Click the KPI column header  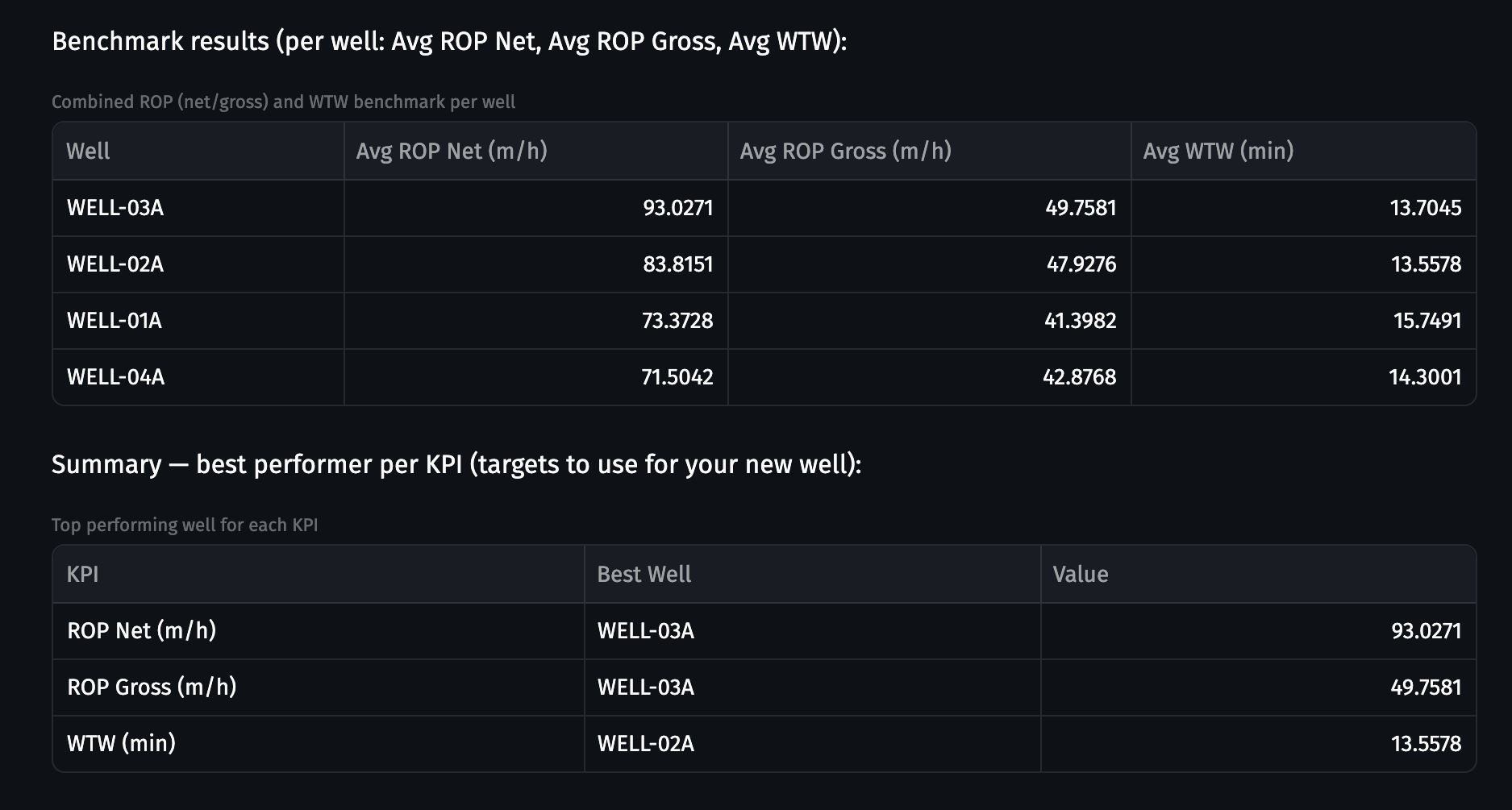(83, 575)
